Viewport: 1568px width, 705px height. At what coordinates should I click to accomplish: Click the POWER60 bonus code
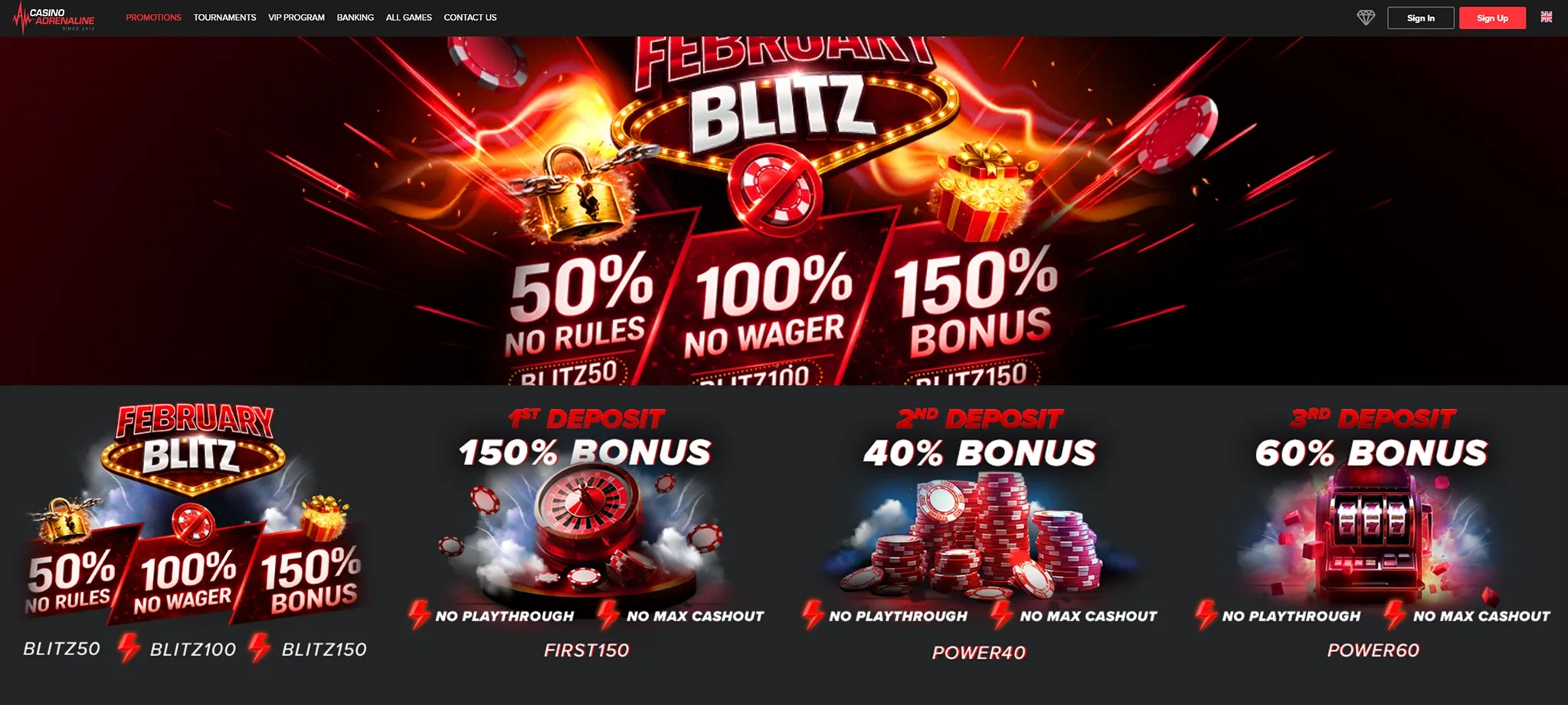coord(1373,651)
